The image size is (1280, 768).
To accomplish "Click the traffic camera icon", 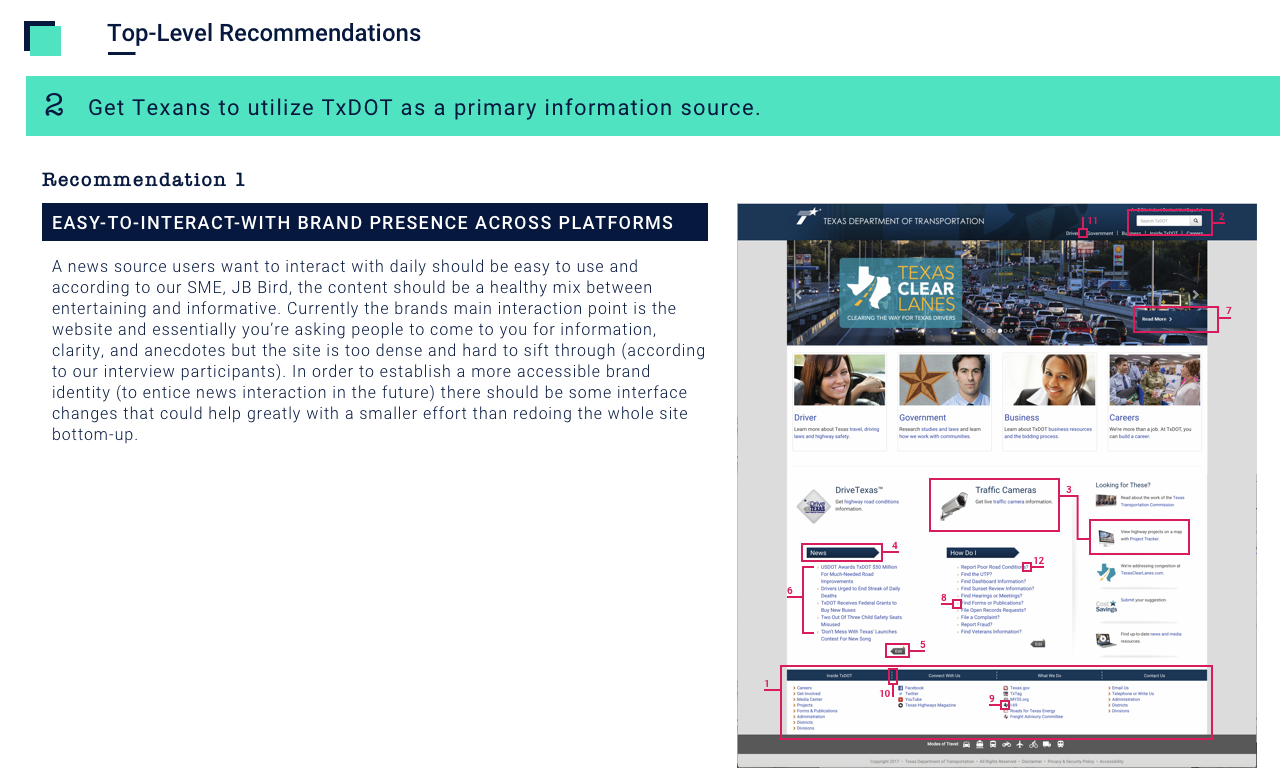I will pos(954,506).
